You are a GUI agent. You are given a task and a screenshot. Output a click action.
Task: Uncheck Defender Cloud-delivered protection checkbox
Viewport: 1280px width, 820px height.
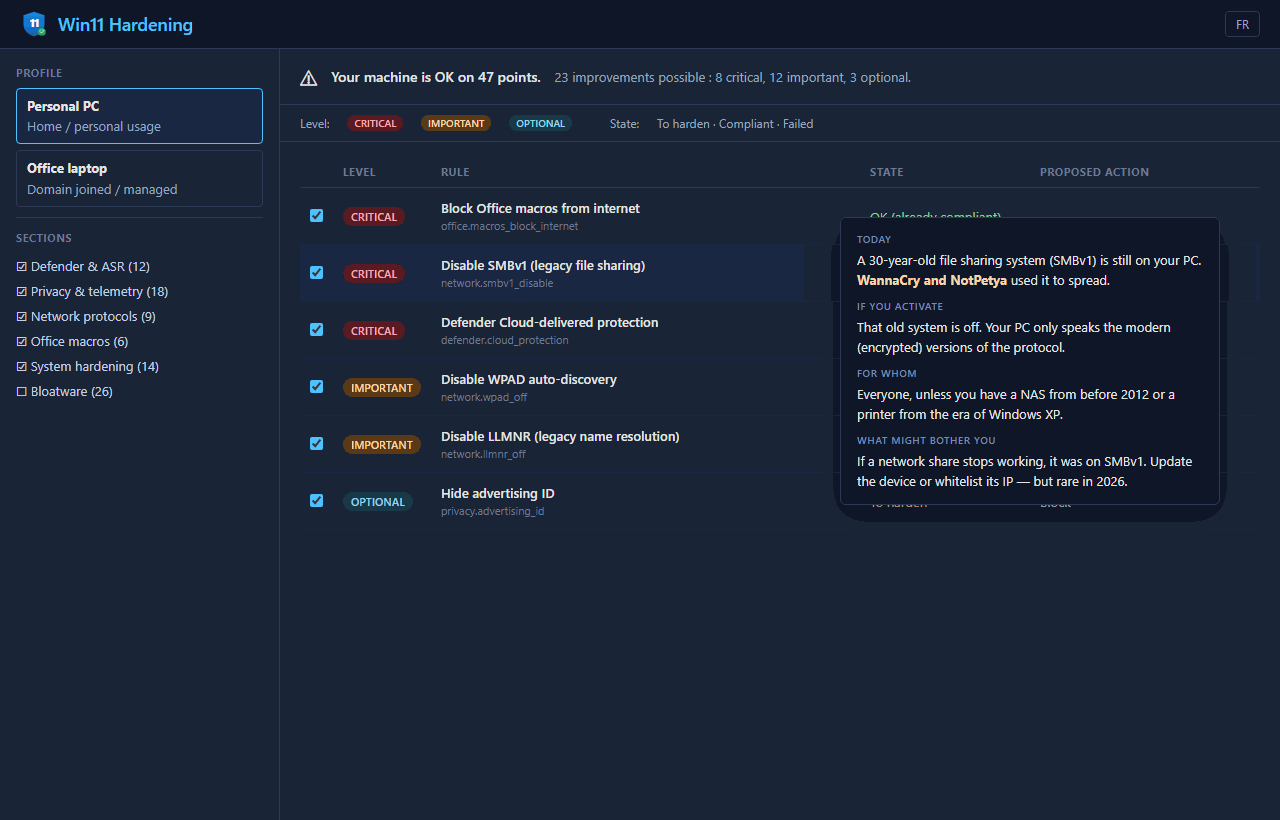(316, 329)
